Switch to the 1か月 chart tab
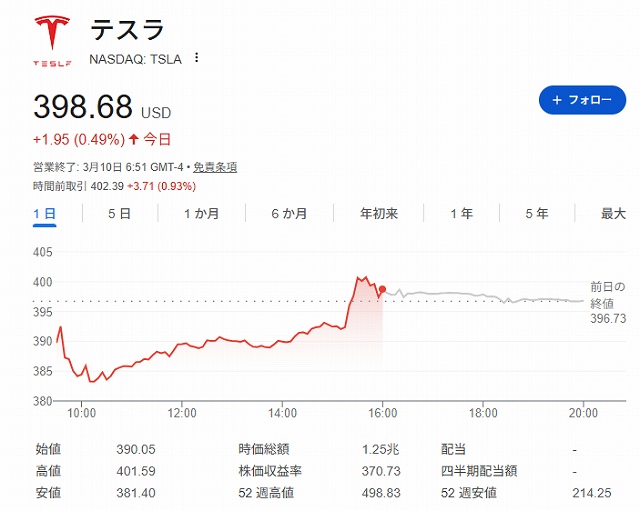Viewport: 640px width, 511px height. [201, 213]
